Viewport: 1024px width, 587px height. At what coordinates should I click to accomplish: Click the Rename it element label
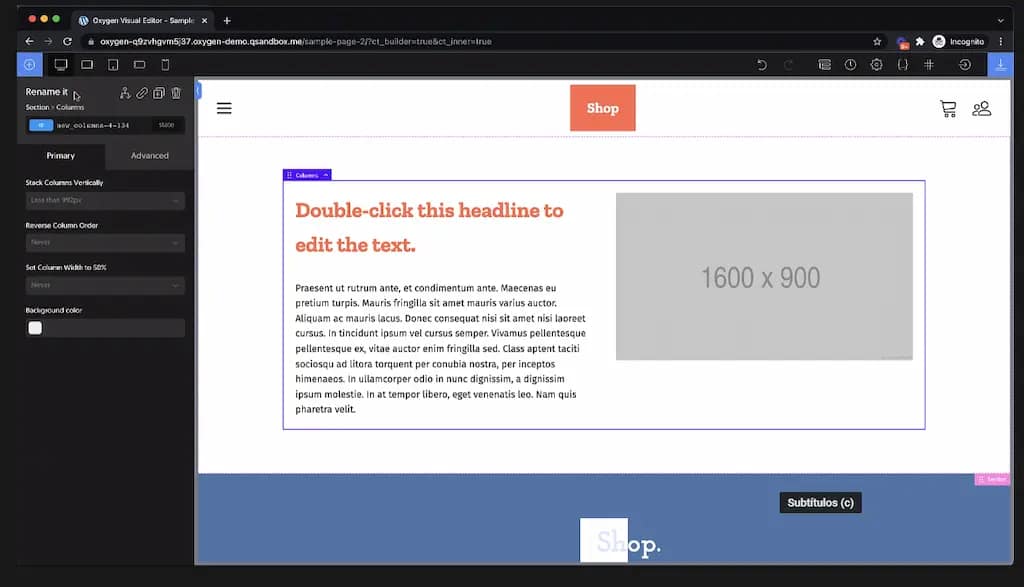point(46,91)
